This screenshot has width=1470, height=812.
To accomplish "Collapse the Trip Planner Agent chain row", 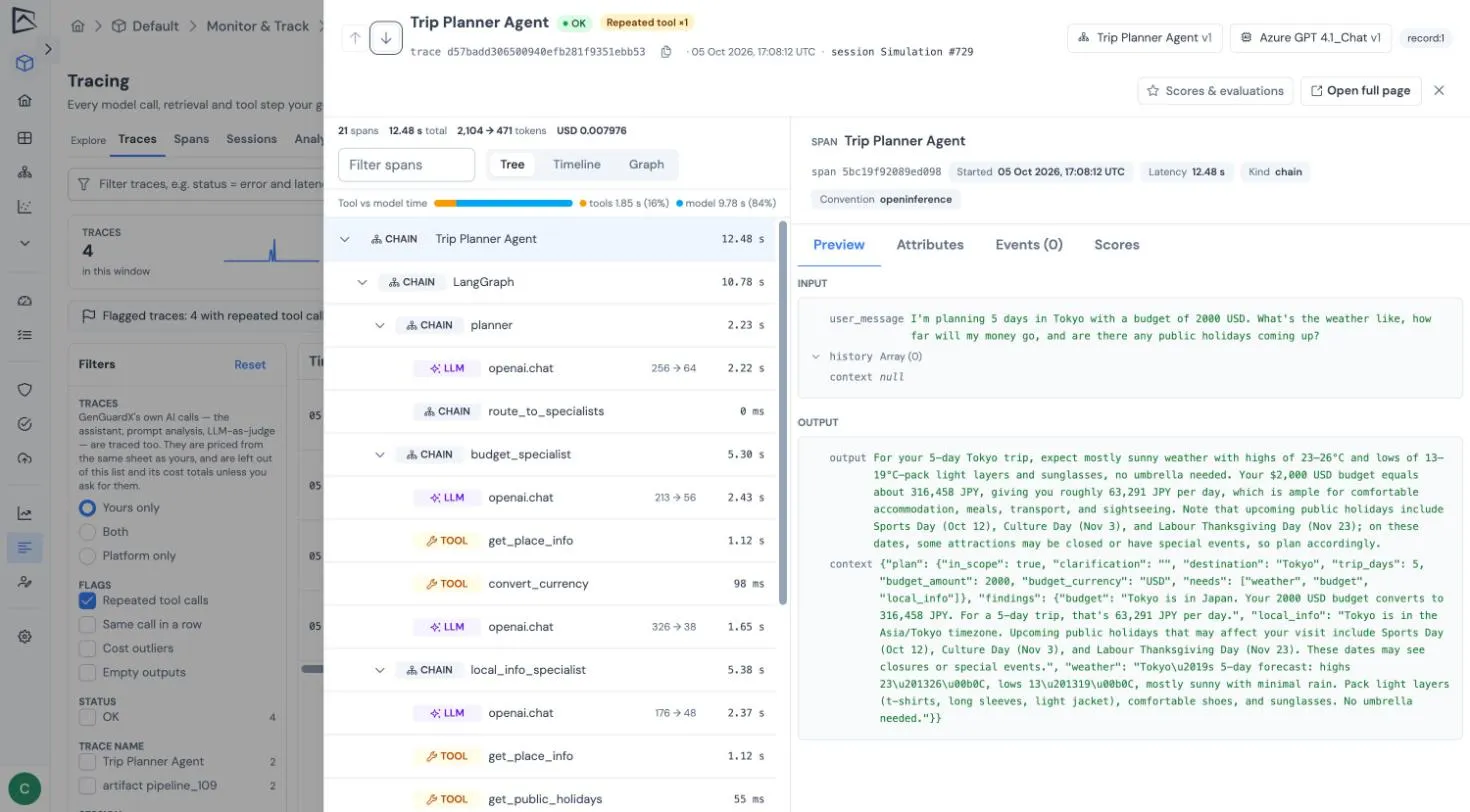I will click(x=345, y=239).
